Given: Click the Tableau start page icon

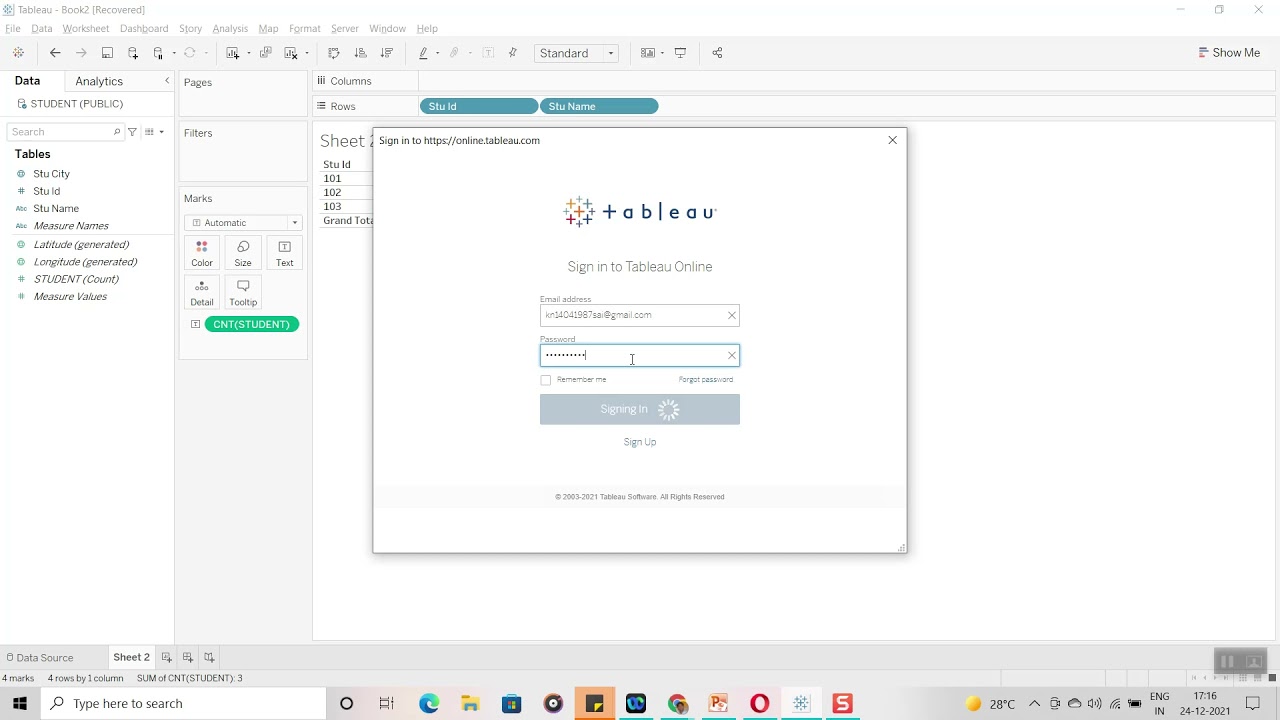Looking at the screenshot, I should [x=18, y=53].
